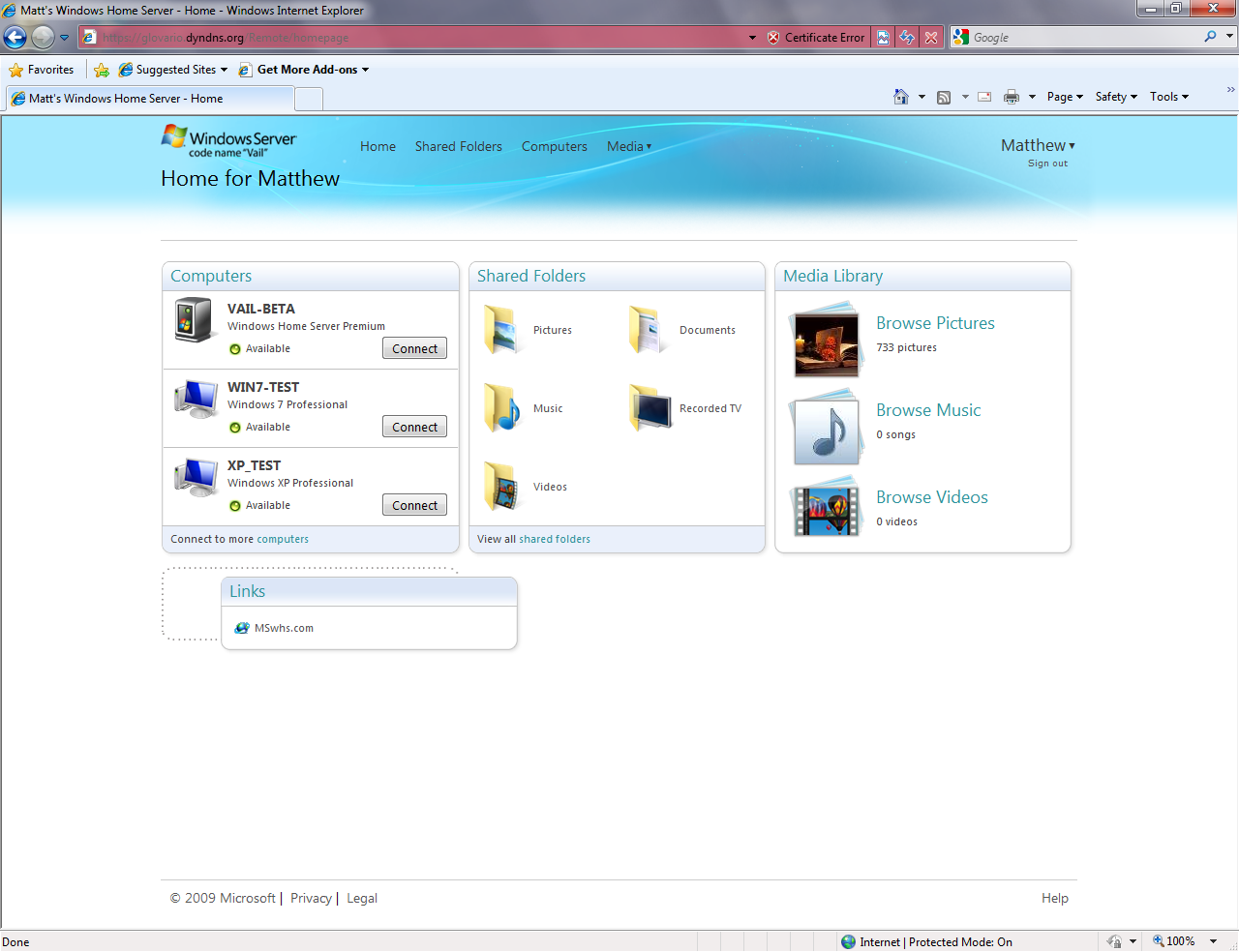Click the Browse Music note thumbnail
The height and width of the screenshot is (952, 1239).
pyautogui.click(x=826, y=431)
